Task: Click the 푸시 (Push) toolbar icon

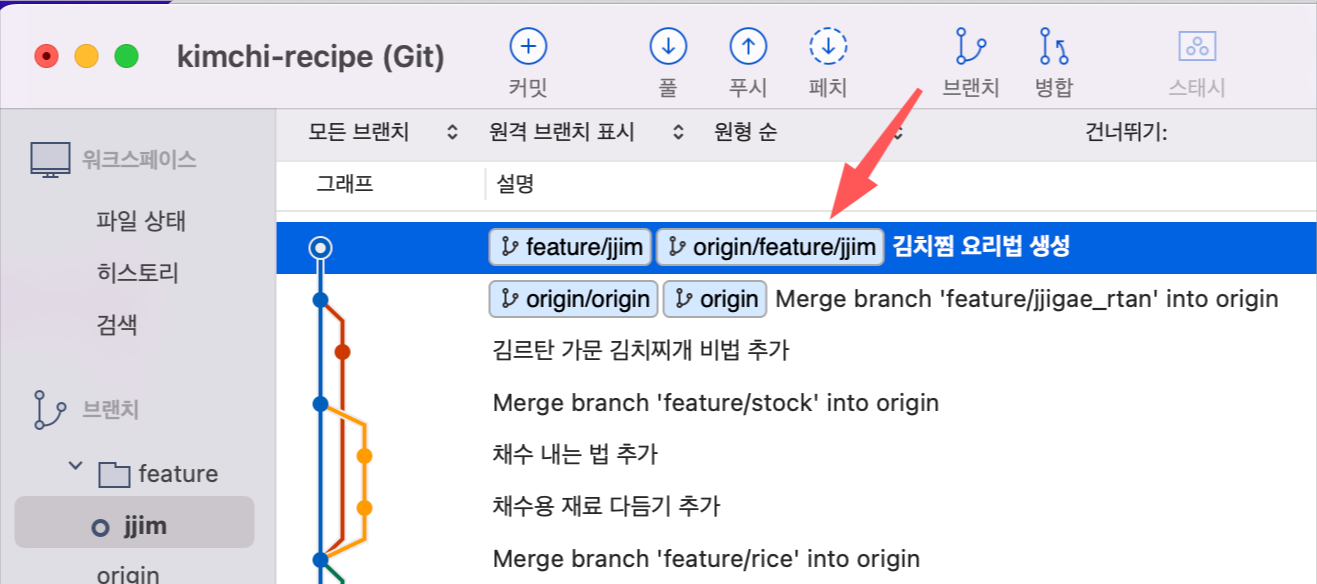Action: tap(748, 46)
